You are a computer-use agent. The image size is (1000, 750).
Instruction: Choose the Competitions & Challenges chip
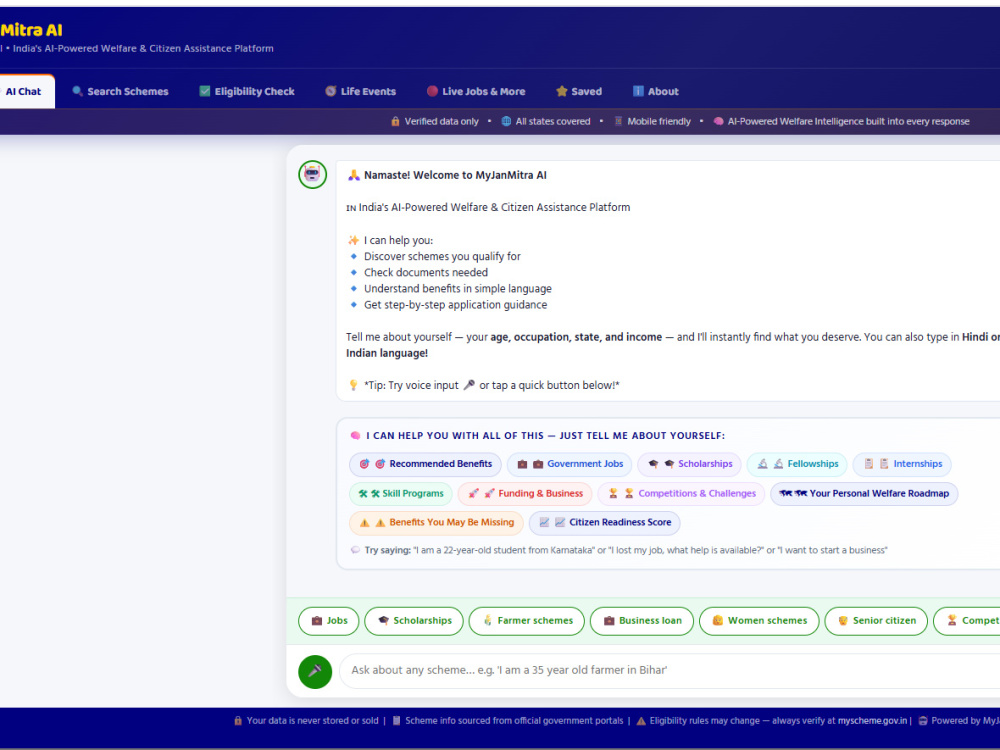point(681,494)
